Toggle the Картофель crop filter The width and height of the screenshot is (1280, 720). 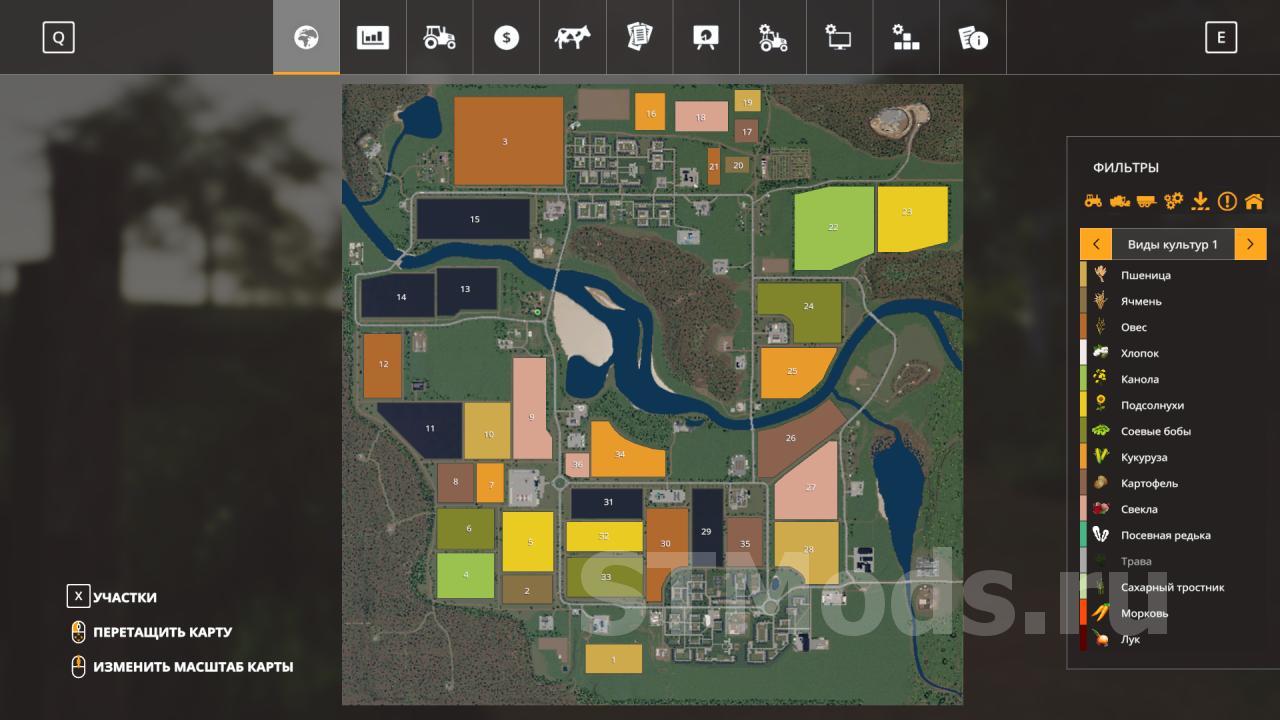(1173, 483)
